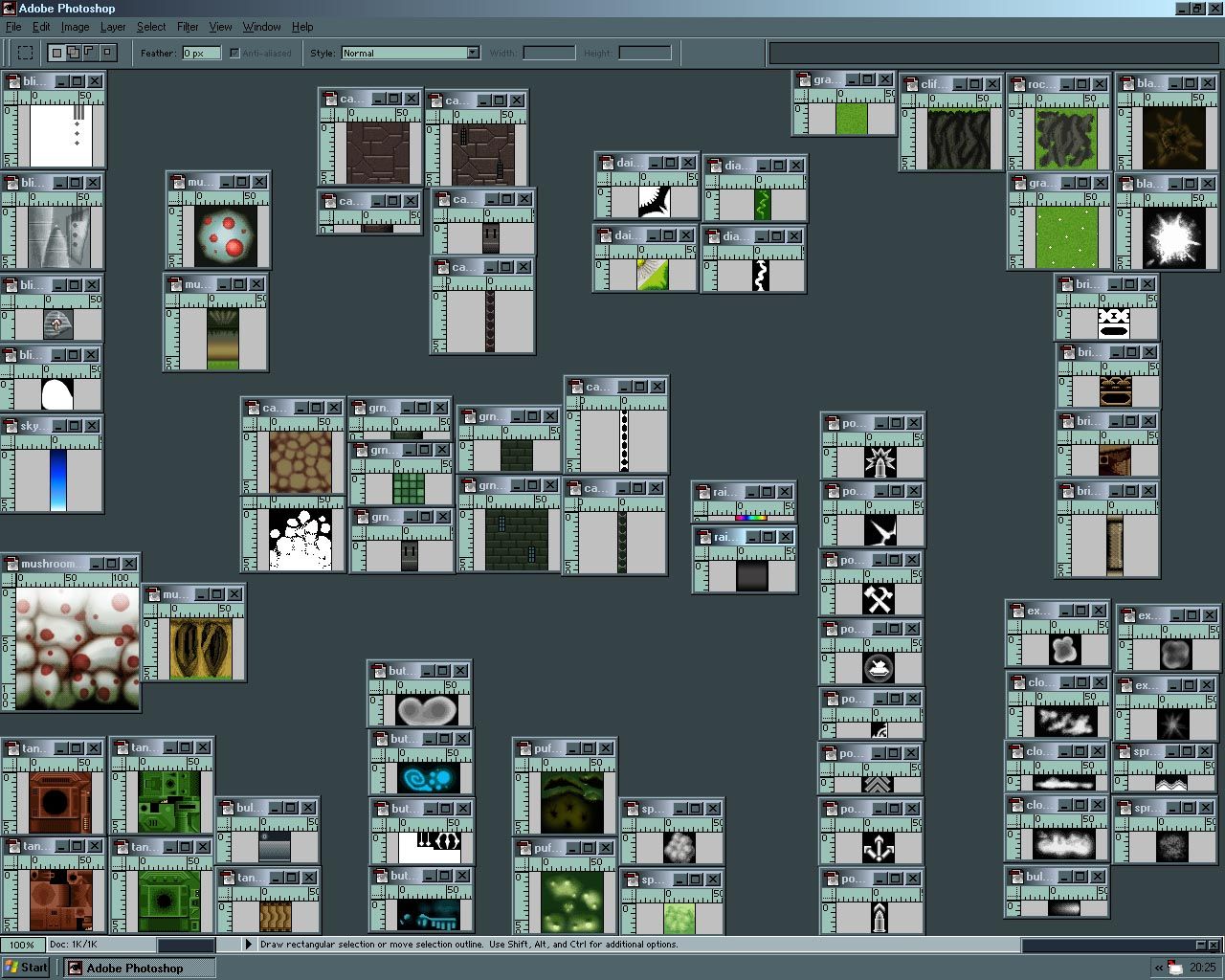
Task: Open the Window menu
Action: tap(261, 27)
